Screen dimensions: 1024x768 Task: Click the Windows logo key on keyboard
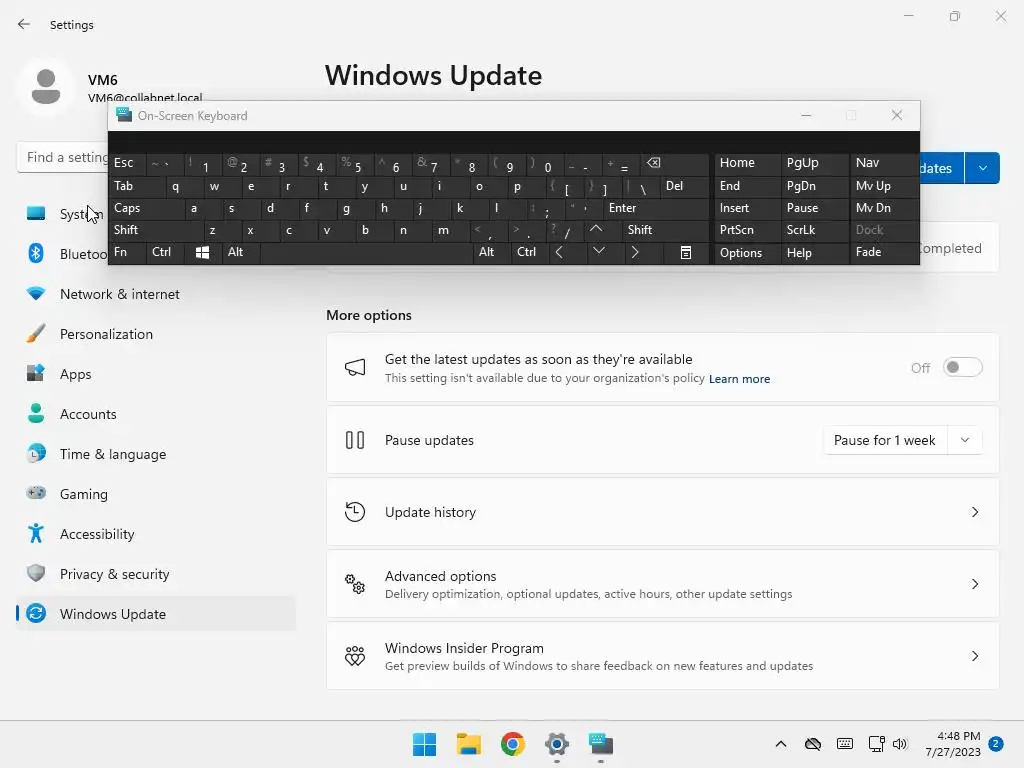tap(202, 253)
